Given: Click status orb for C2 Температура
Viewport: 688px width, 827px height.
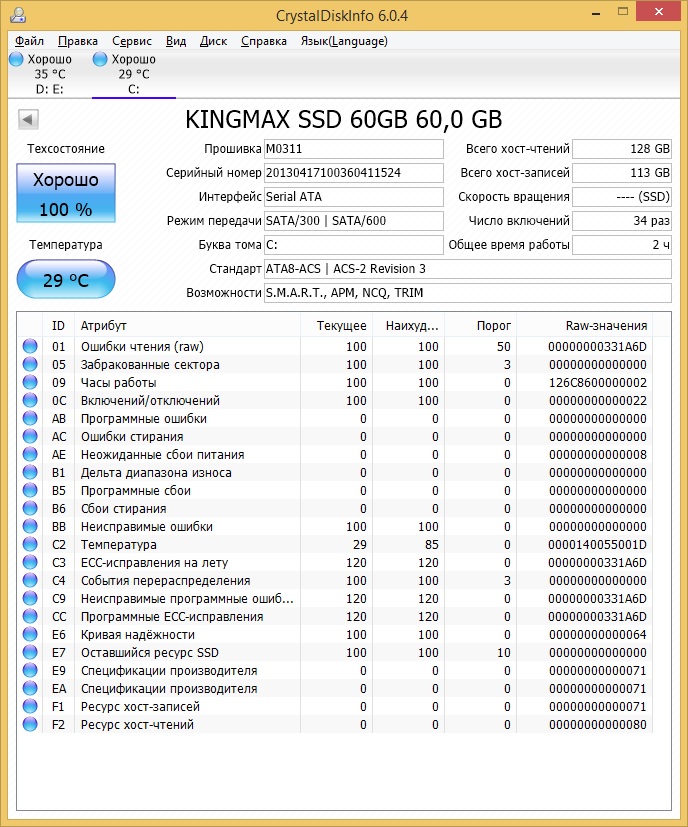Looking at the screenshot, I should pos(30,544).
